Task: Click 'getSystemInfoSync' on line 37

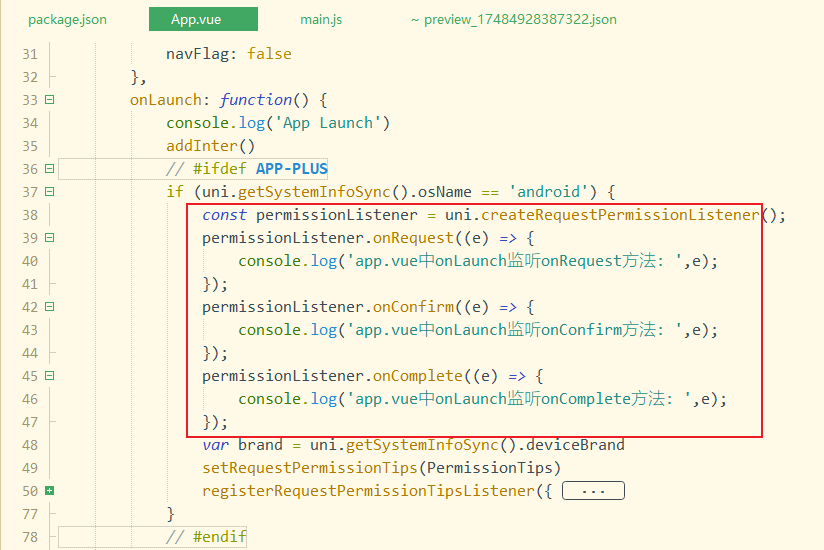Action: tap(314, 192)
